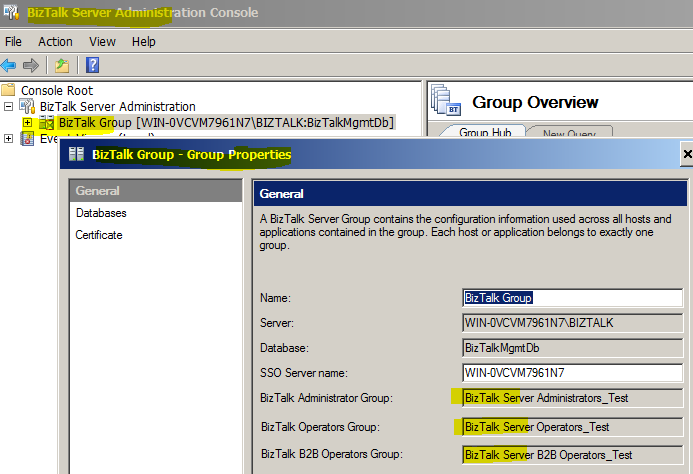Click the Console Root folder icon
The height and width of the screenshot is (474, 693).
click(8, 90)
